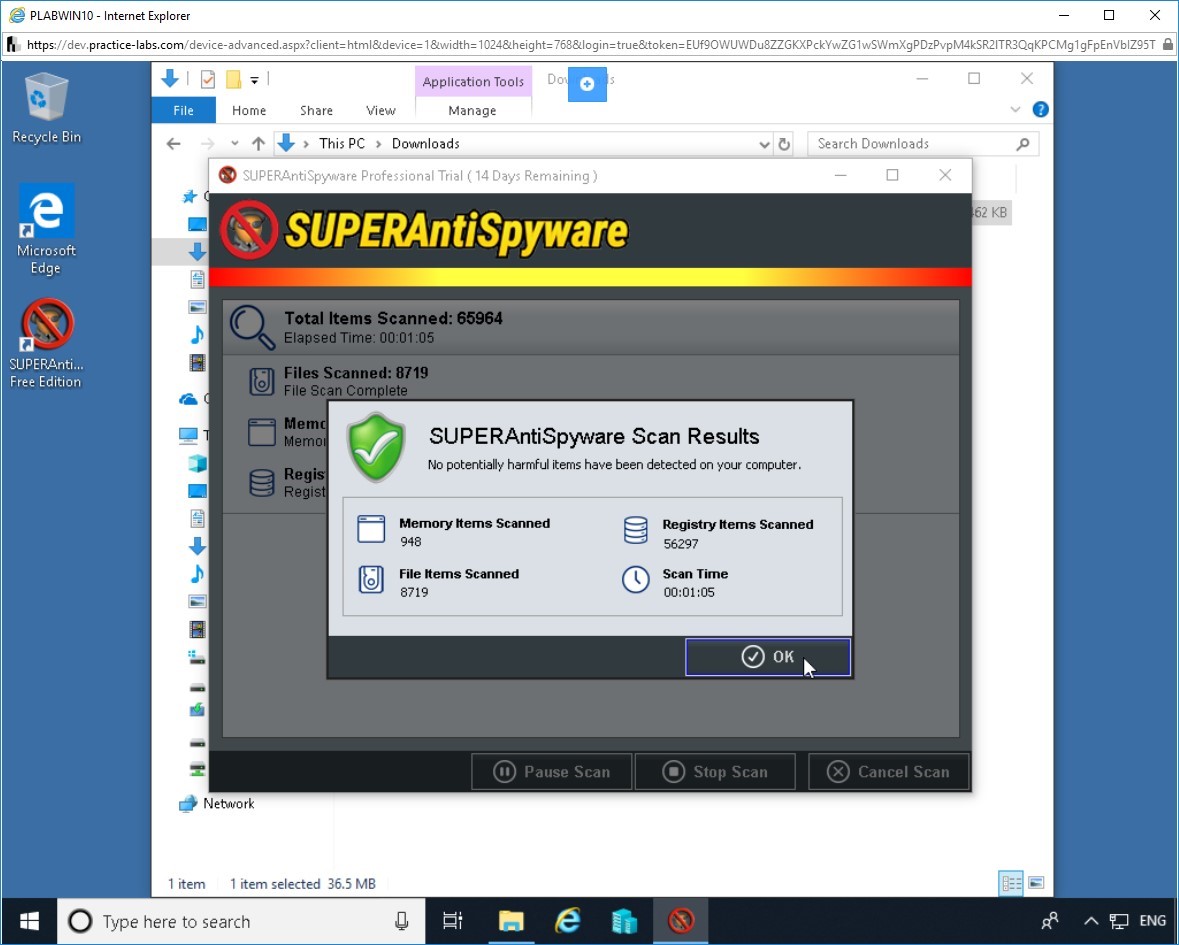This screenshot has height=945, width=1179.
Task: Click the File Items Scanned disk icon
Action: (371, 580)
